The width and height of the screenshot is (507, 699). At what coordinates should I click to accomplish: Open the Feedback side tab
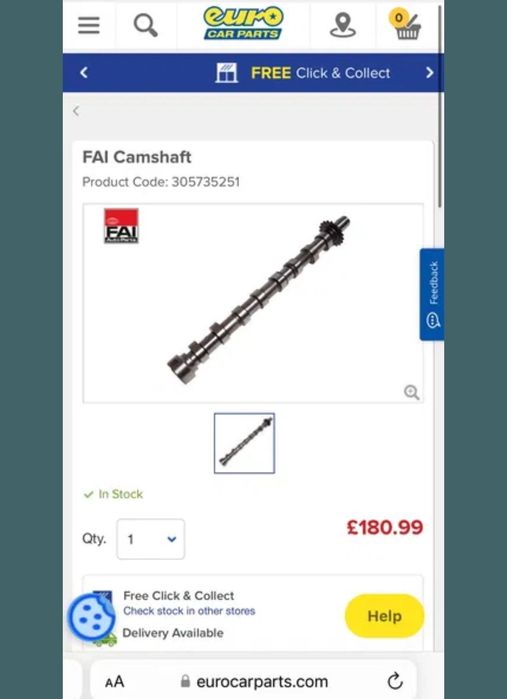[x=432, y=294]
